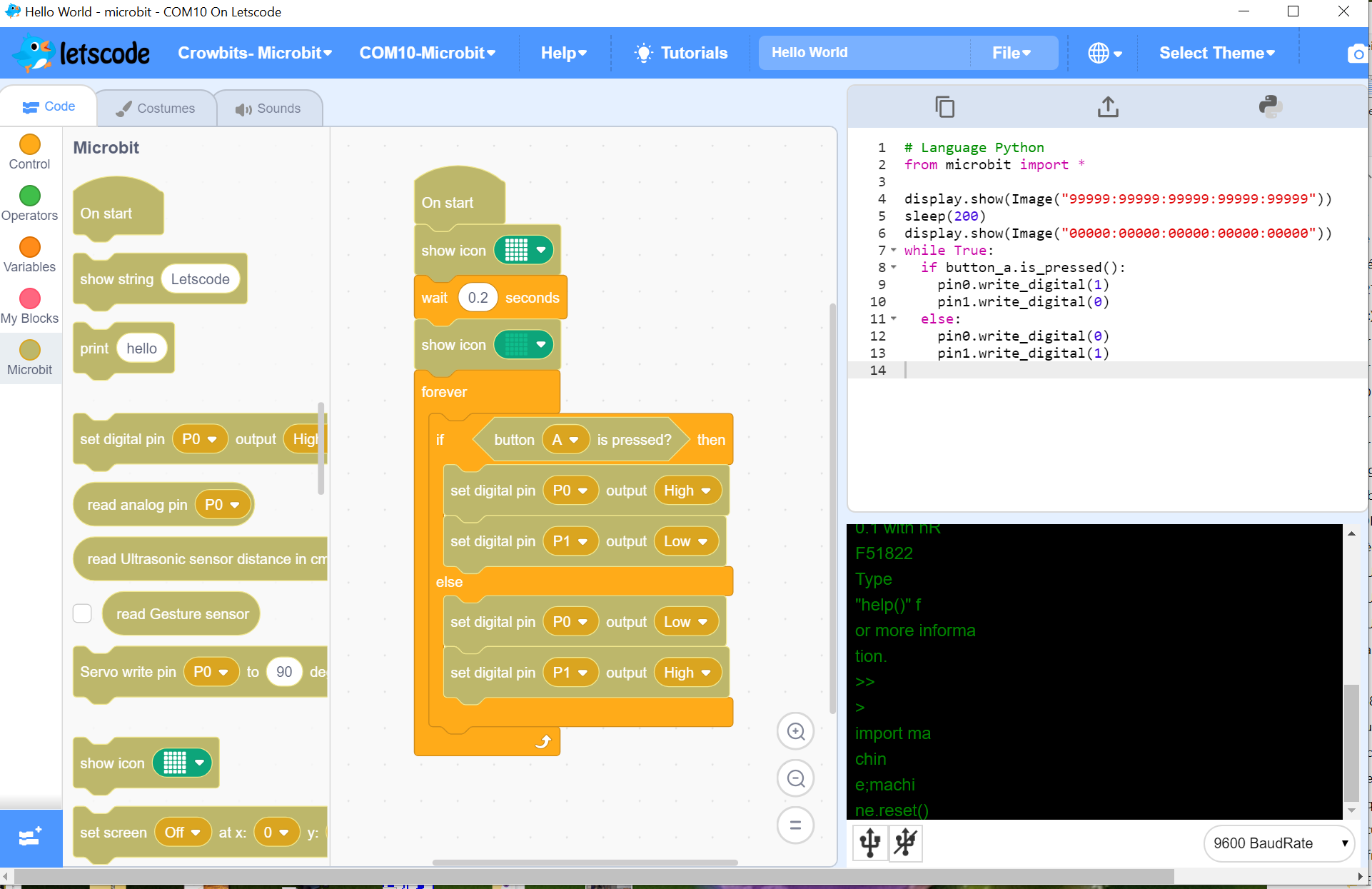Click the workspace vertical scrollbar
This screenshot has width=1372, height=889.
coord(832,508)
